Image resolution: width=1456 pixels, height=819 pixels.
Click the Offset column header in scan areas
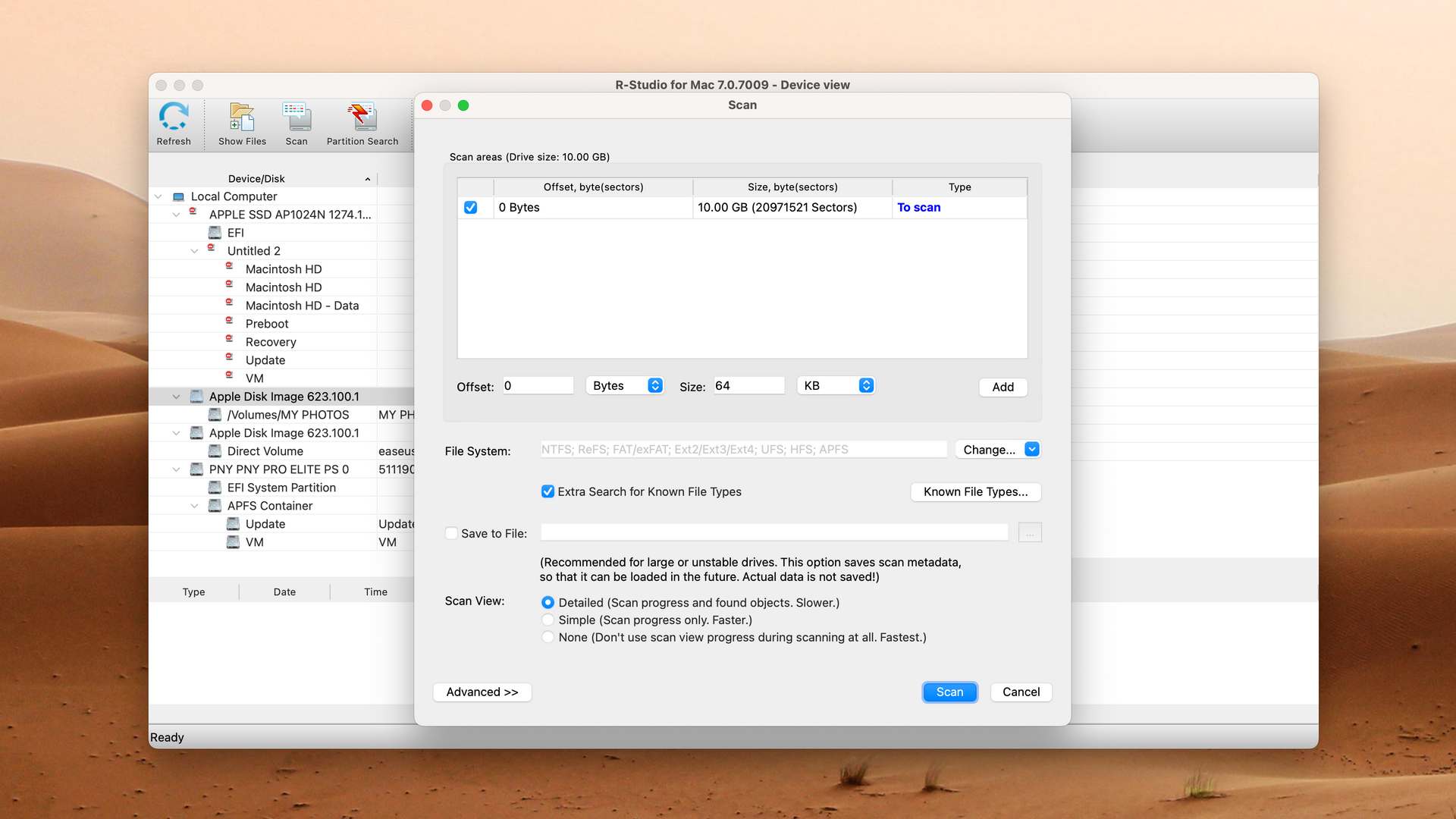(x=593, y=187)
